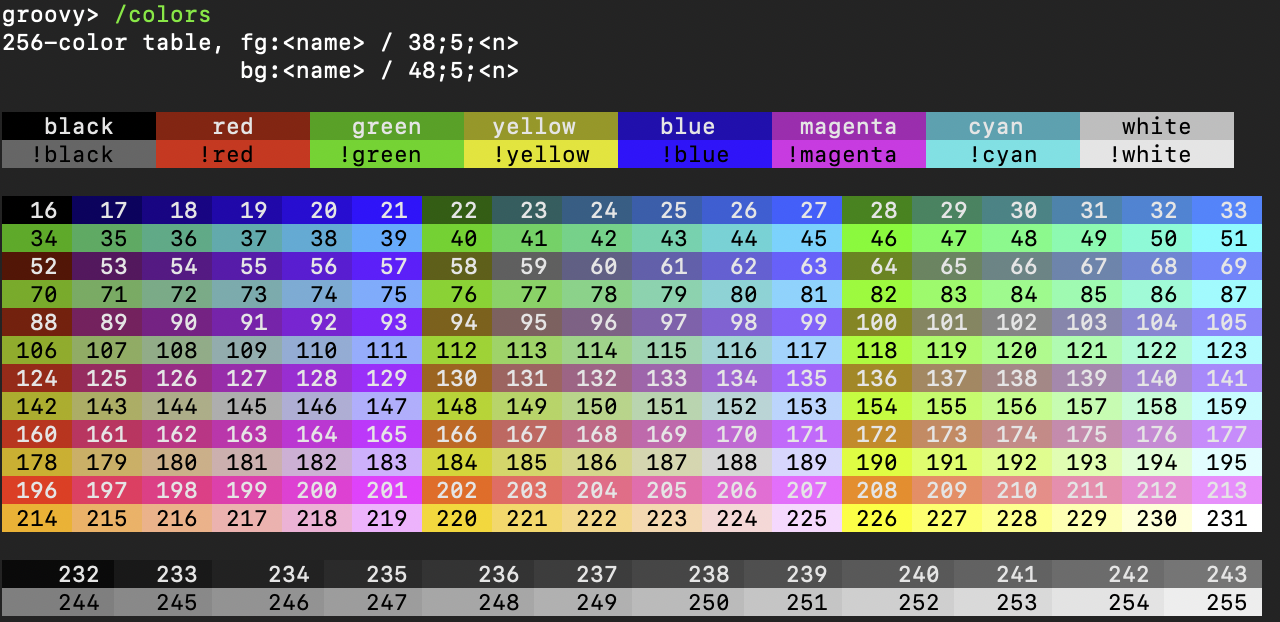The width and height of the screenshot is (1280, 622).
Task: Select color cell 196
Action: [38, 490]
